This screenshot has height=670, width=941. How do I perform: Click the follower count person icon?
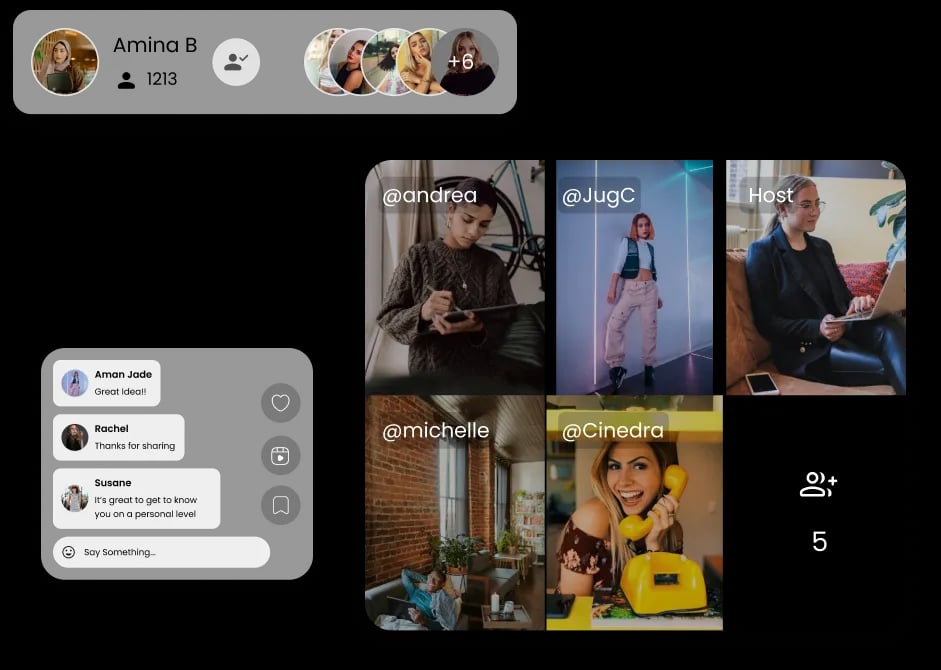point(126,80)
